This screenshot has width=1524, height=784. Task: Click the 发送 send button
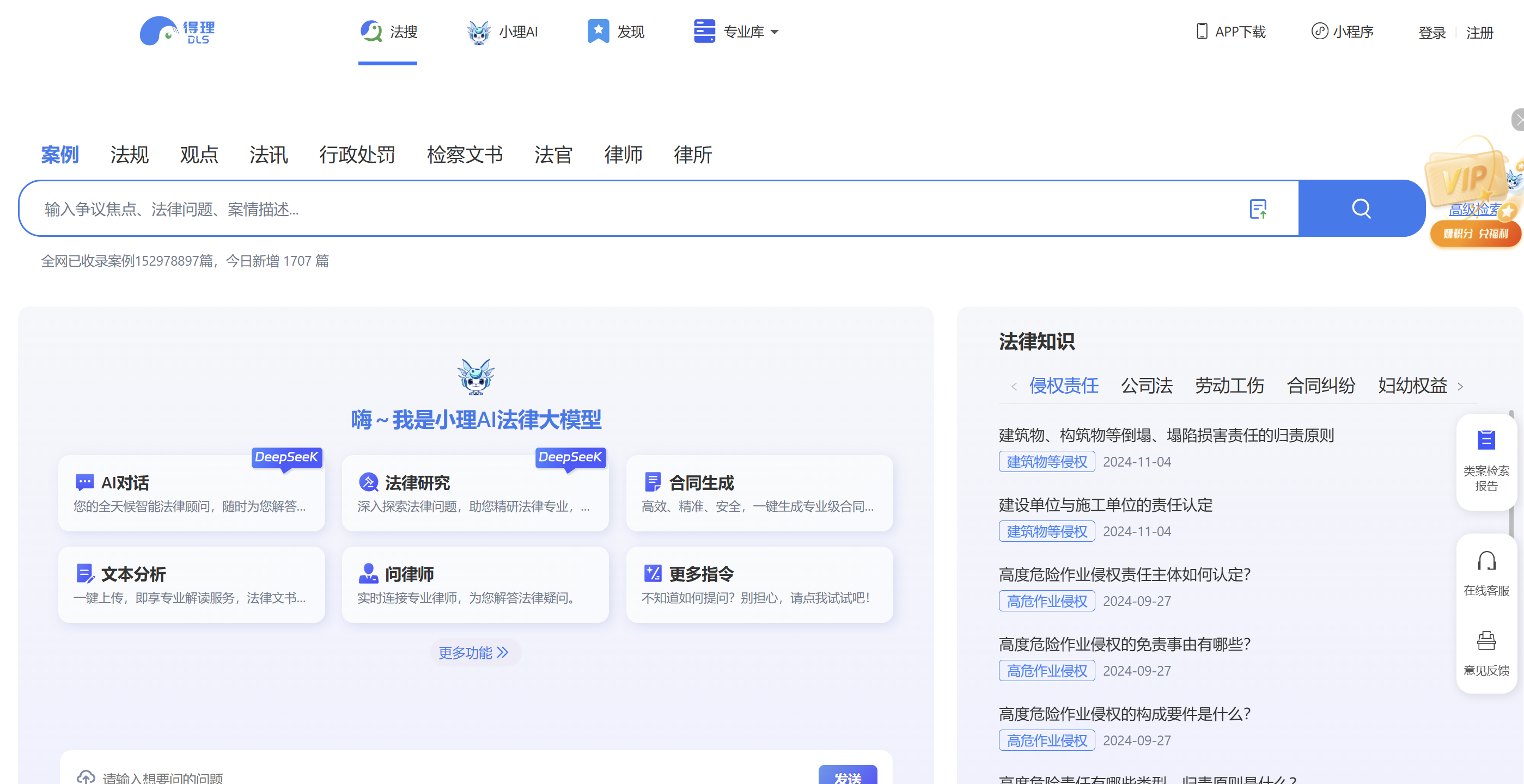tap(848, 777)
